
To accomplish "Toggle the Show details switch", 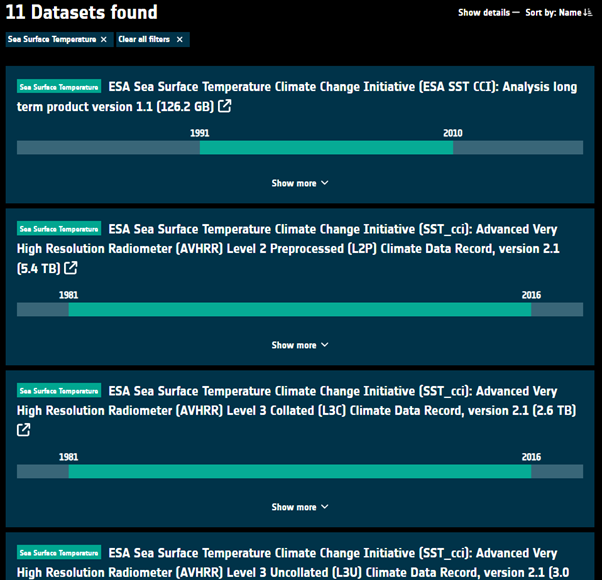I will (515, 13).
